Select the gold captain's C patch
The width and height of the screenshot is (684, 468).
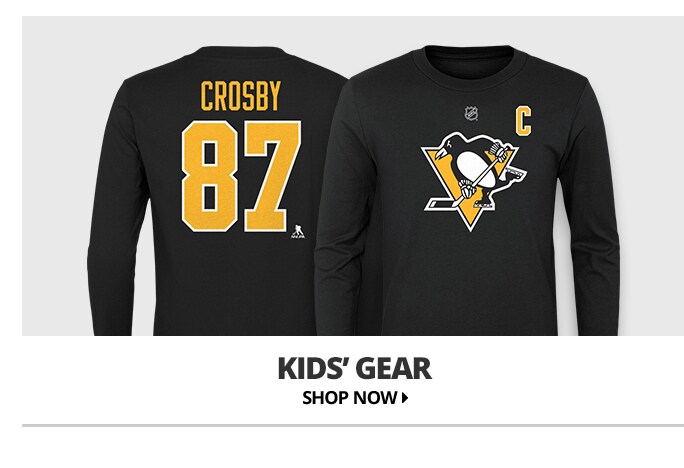point(523,122)
